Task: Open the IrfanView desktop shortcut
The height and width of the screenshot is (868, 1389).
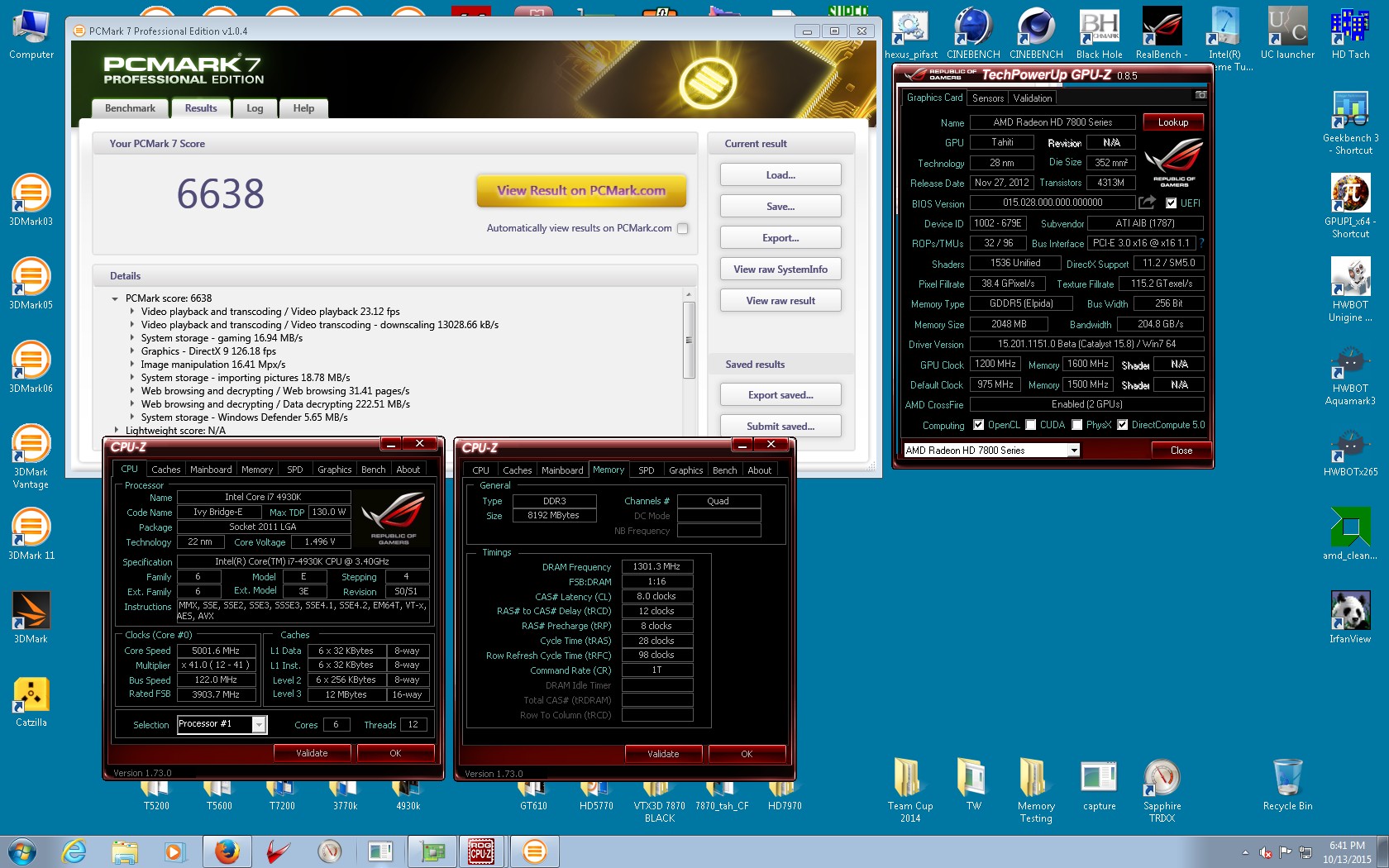Action: point(1350,618)
